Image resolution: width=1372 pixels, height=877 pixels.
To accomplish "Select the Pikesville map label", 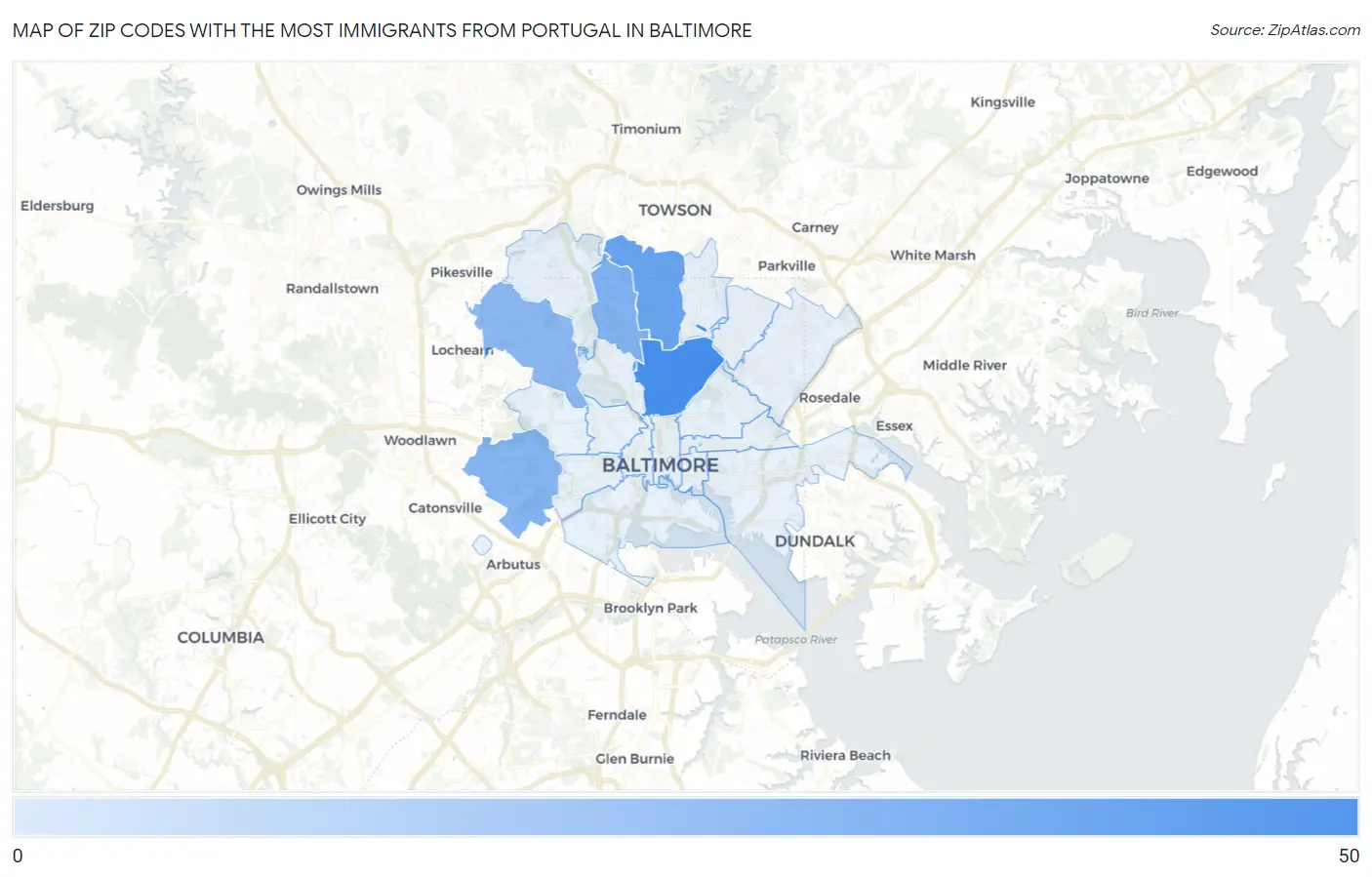I will click(x=462, y=272).
